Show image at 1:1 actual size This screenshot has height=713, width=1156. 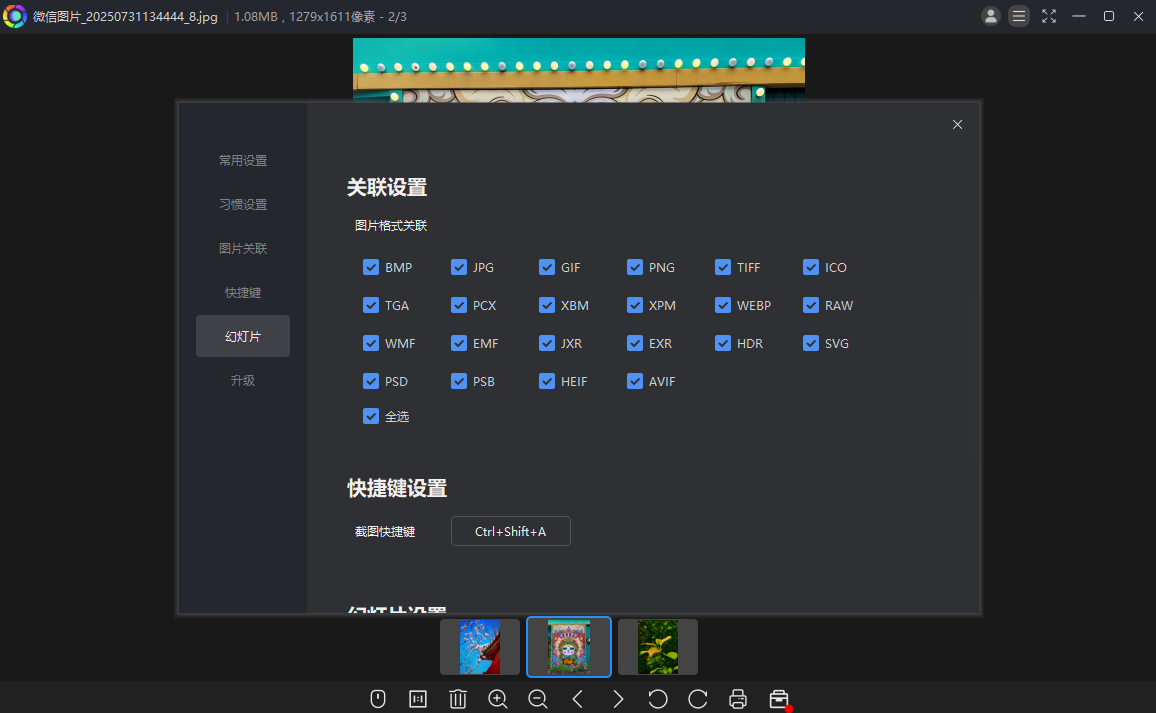click(418, 699)
